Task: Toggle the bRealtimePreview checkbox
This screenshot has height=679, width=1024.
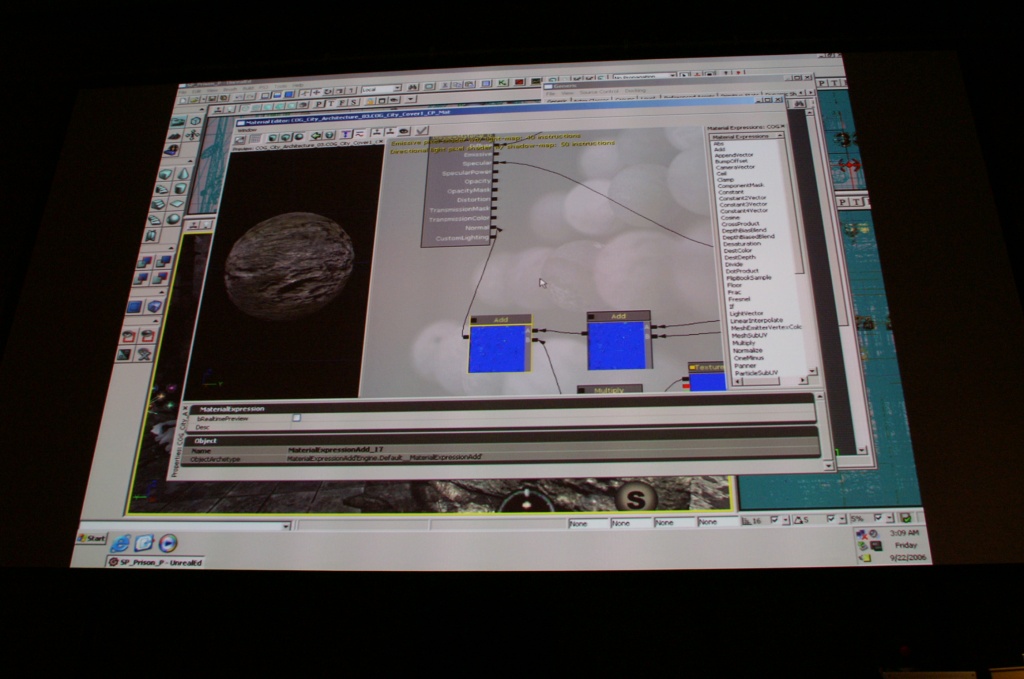Action: 296,417
